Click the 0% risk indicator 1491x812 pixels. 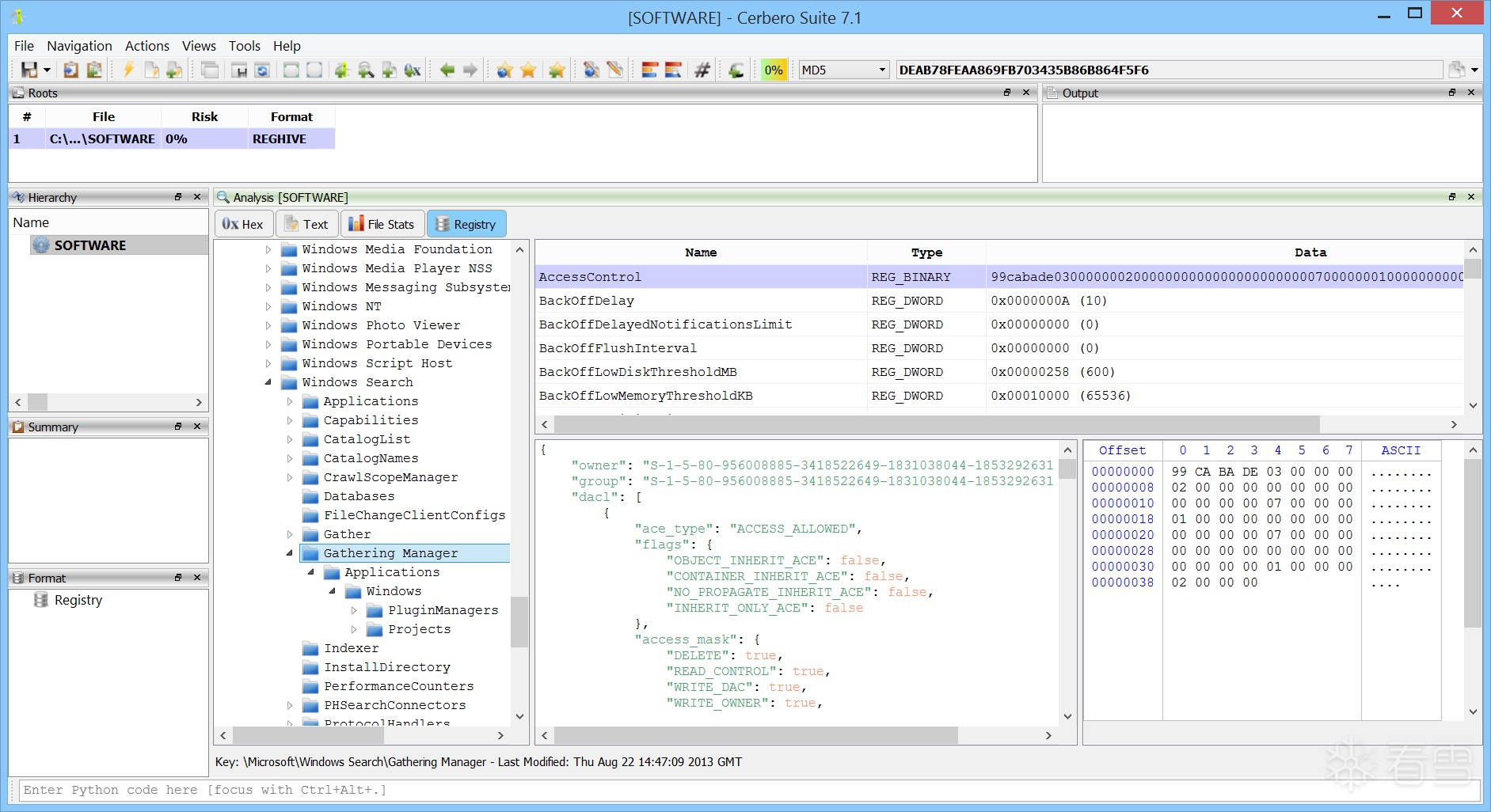tap(773, 70)
